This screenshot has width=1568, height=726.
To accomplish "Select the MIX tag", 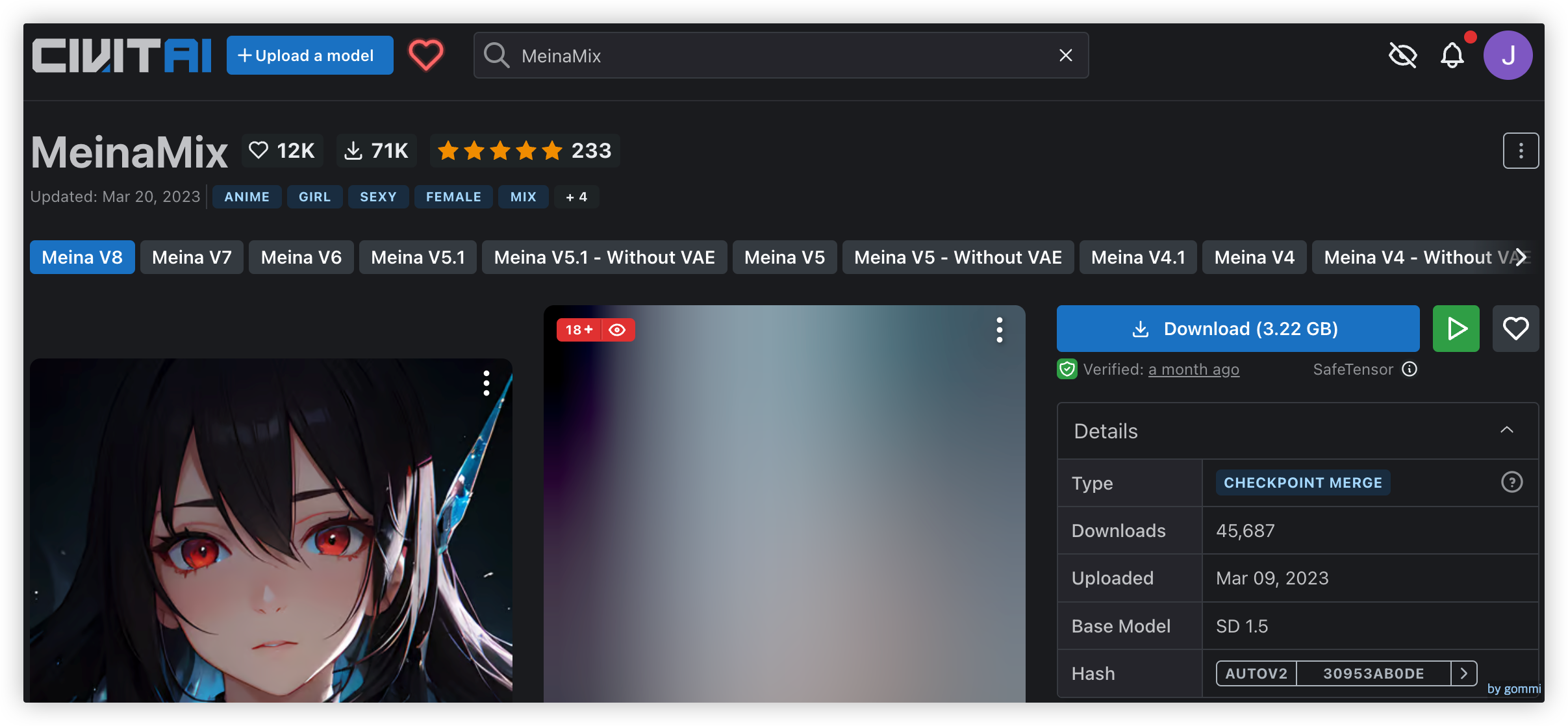I will click(523, 197).
